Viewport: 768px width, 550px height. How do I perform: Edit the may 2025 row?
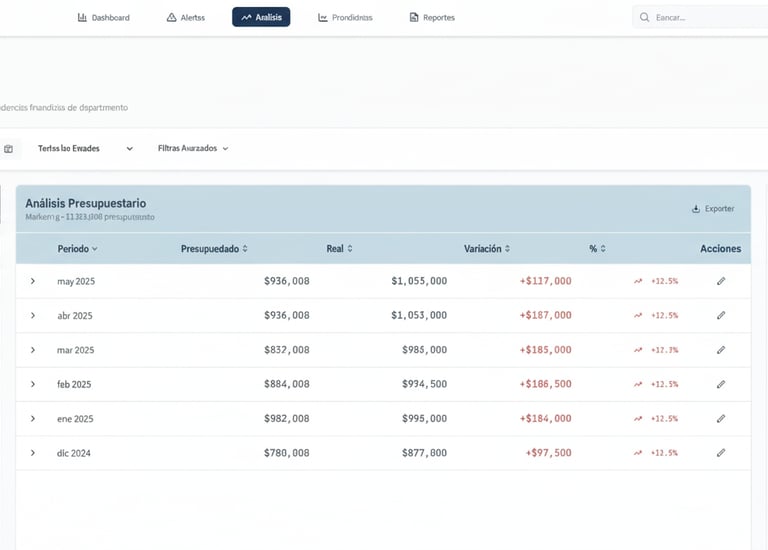[x=721, y=281]
